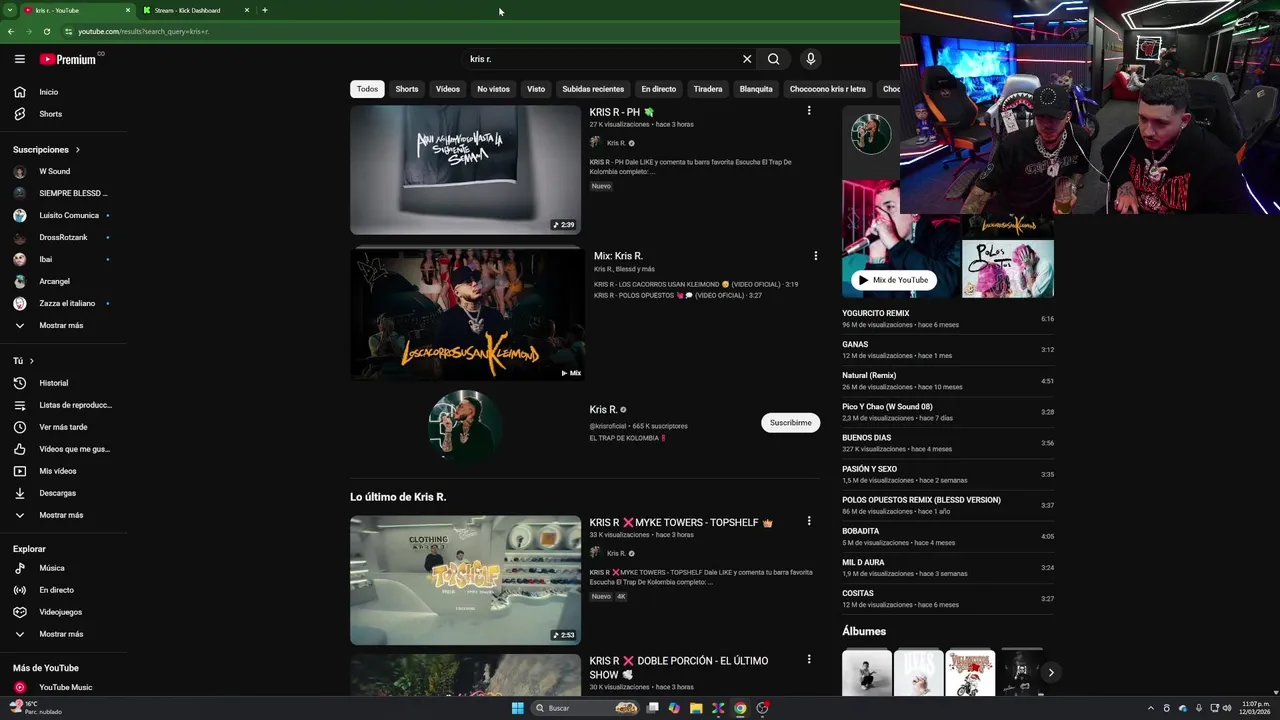The width and height of the screenshot is (1280, 720).
Task: Open a new browser tab with plus
Action: 265,10
